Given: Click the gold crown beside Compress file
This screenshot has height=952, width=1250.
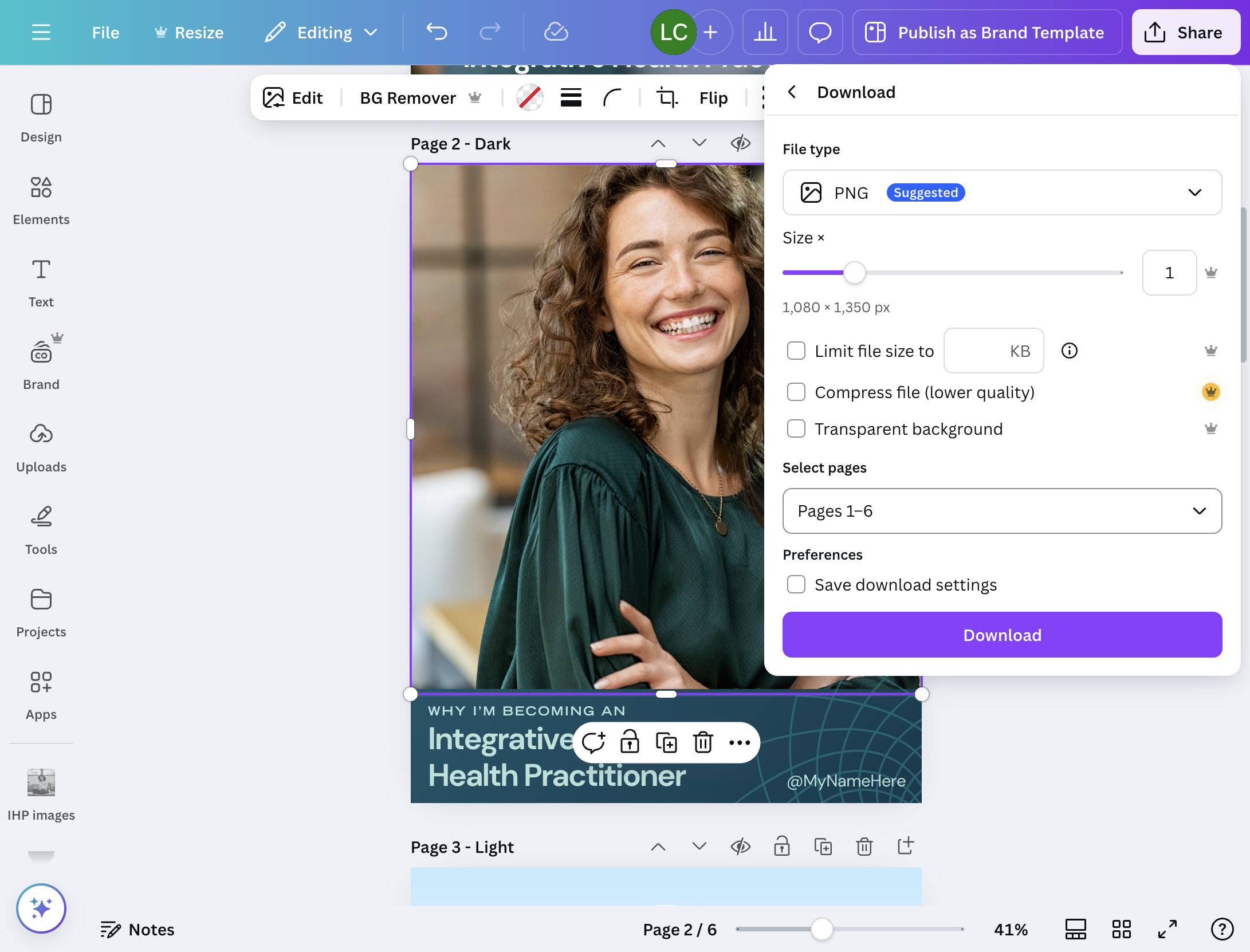Looking at the screenshot, I should [1210, 392].
